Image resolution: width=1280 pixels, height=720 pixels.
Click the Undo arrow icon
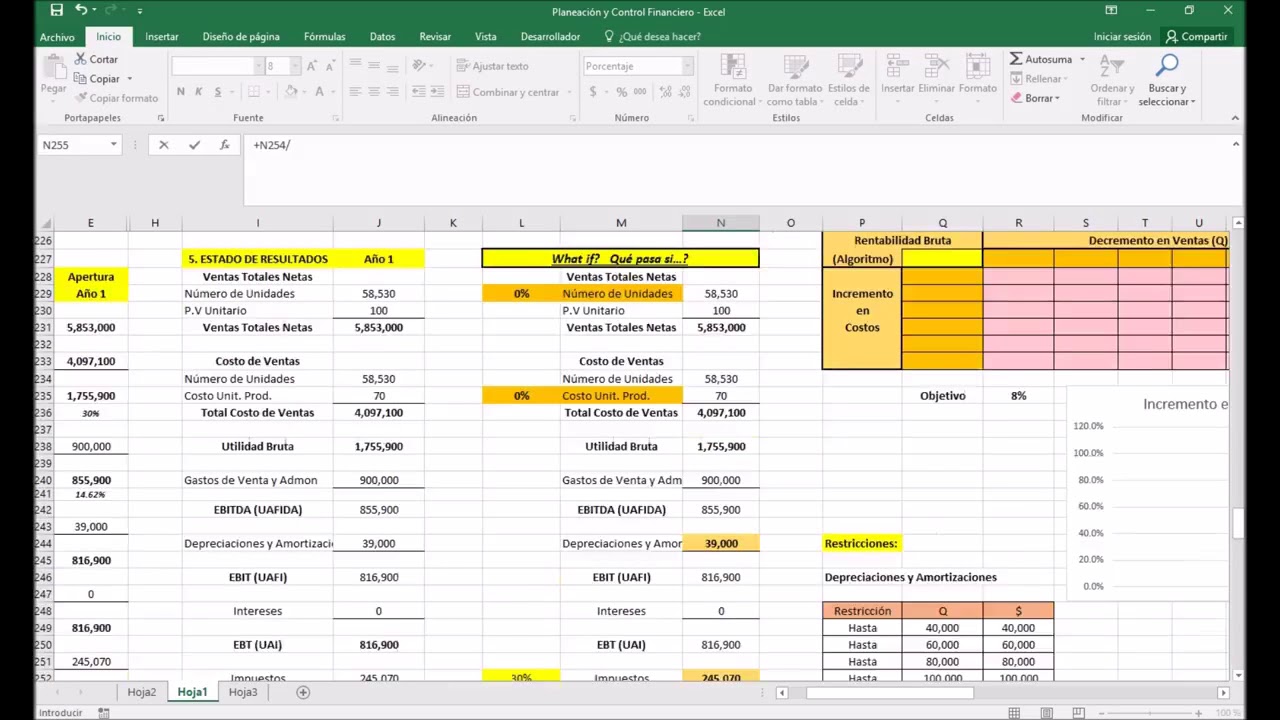(x=81, y=10)
